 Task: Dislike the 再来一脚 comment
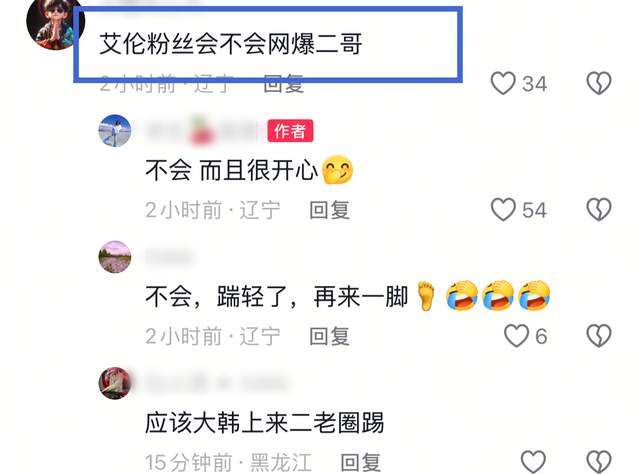599,336
